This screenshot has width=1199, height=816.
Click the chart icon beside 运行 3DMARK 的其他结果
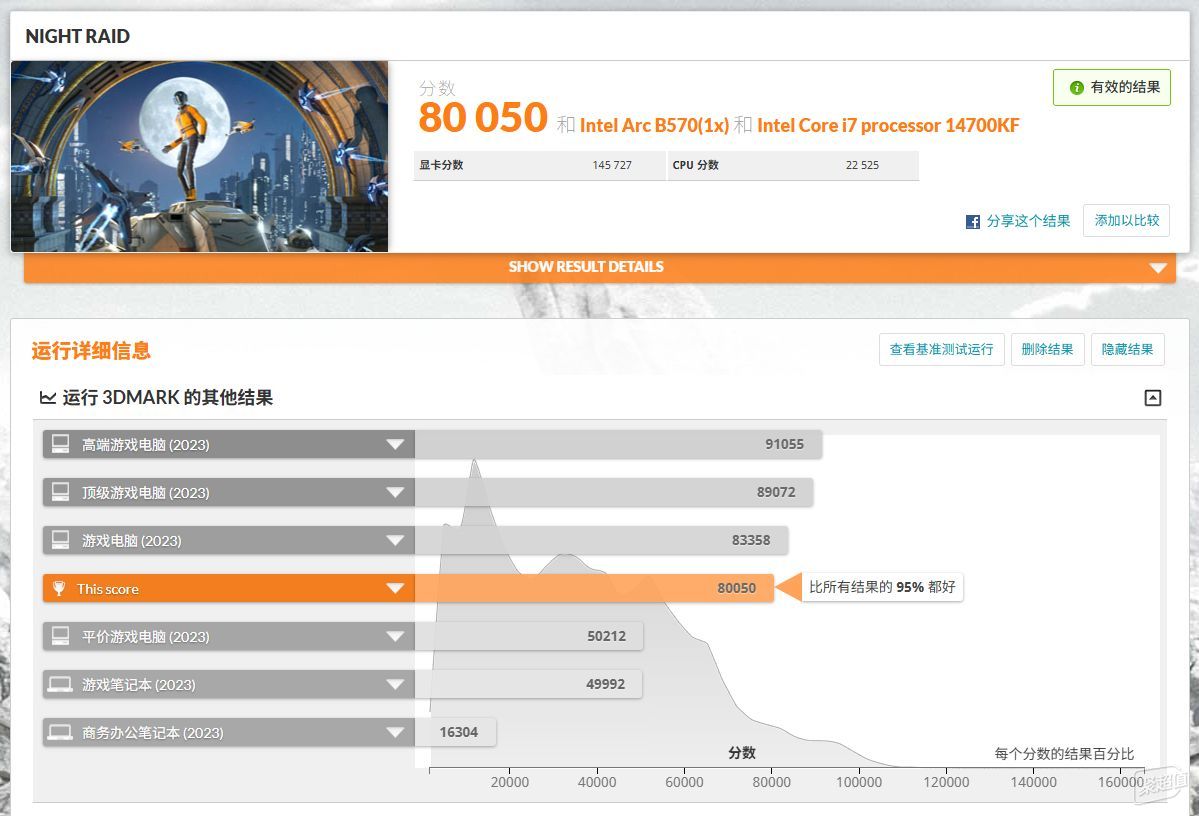pos(47,398)
